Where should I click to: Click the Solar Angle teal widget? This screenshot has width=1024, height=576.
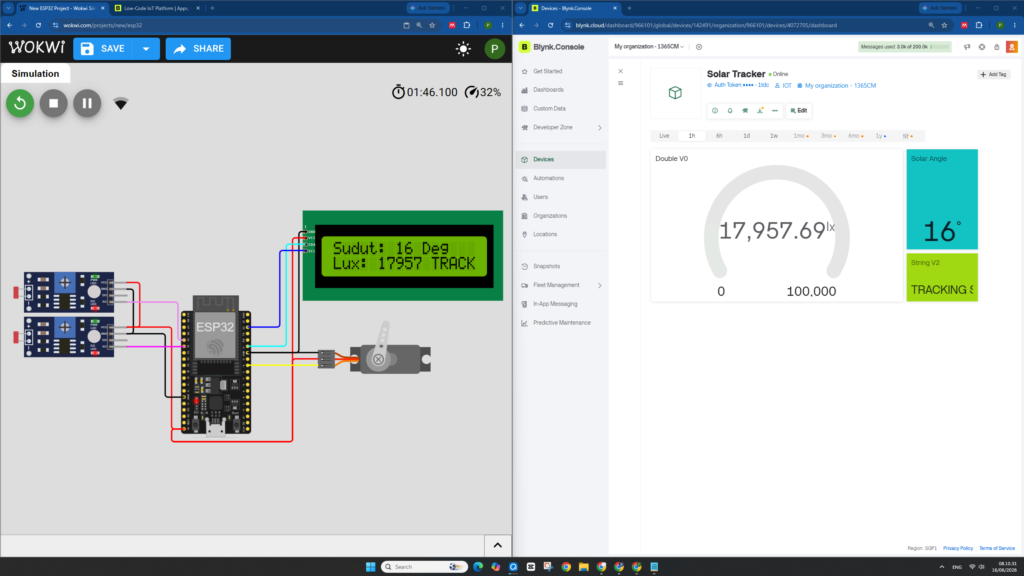942,199
